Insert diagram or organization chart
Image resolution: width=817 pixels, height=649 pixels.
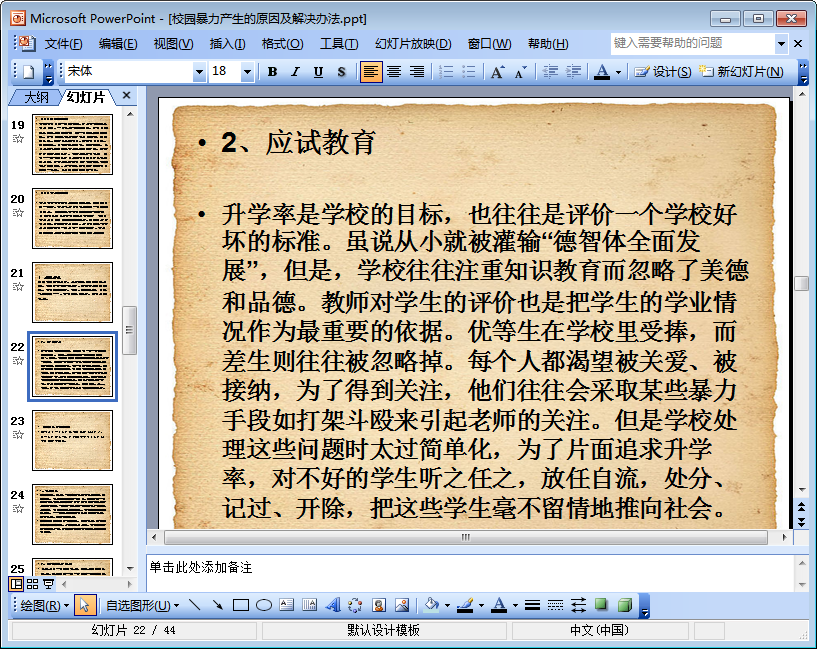click(x=355, y=605)
